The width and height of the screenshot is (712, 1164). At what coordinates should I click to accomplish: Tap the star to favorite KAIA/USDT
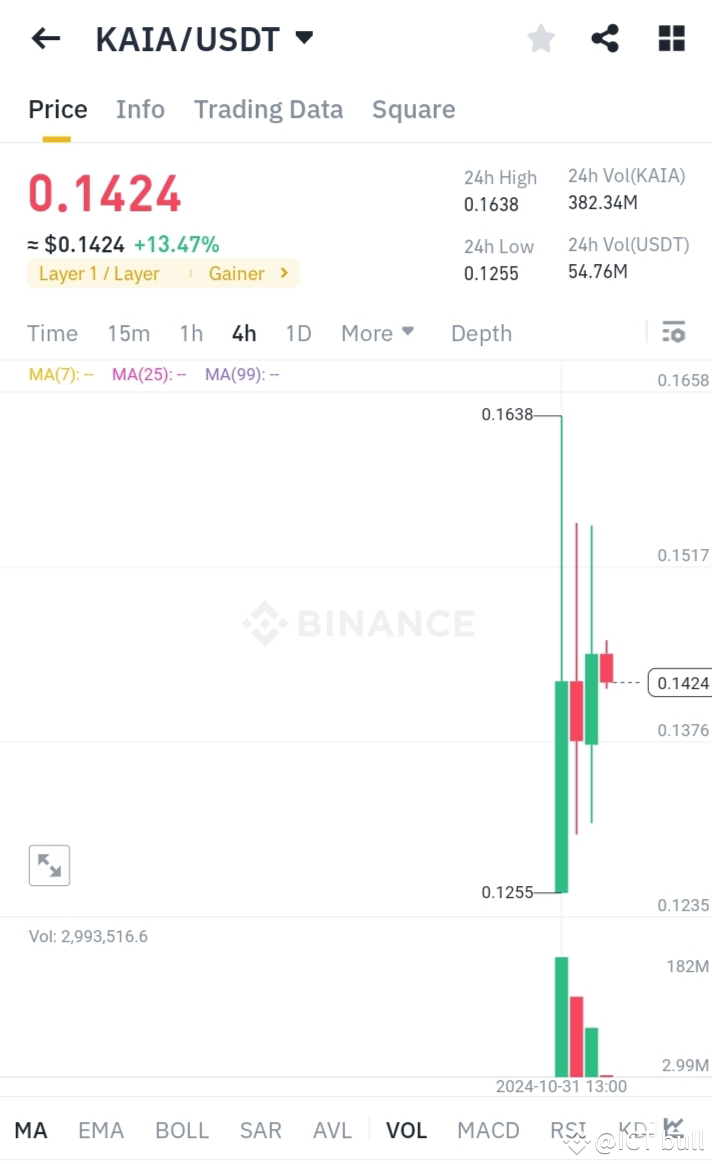[540, 38]
